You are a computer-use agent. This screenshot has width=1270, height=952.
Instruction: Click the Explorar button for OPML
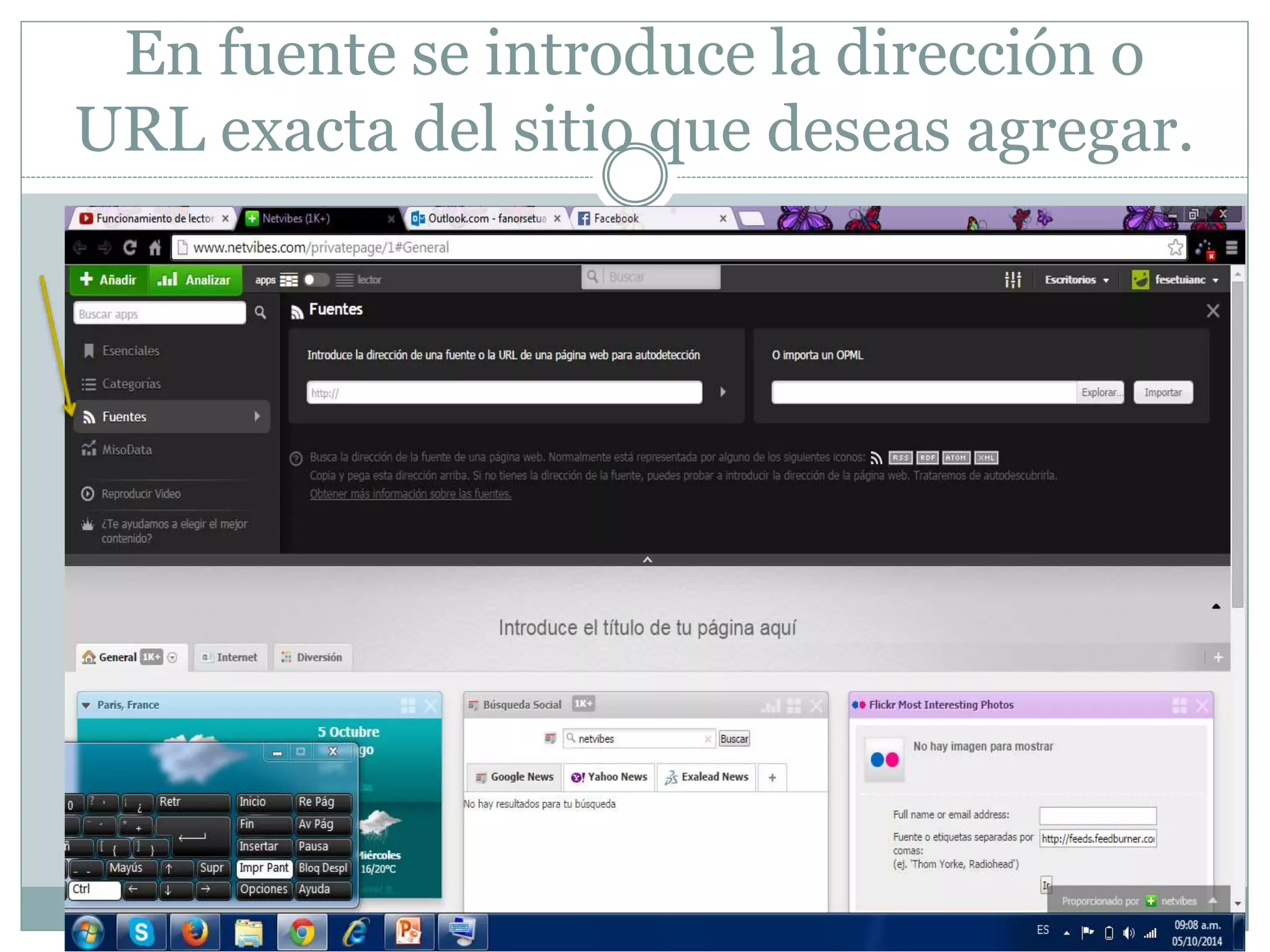pos(1099,392)
